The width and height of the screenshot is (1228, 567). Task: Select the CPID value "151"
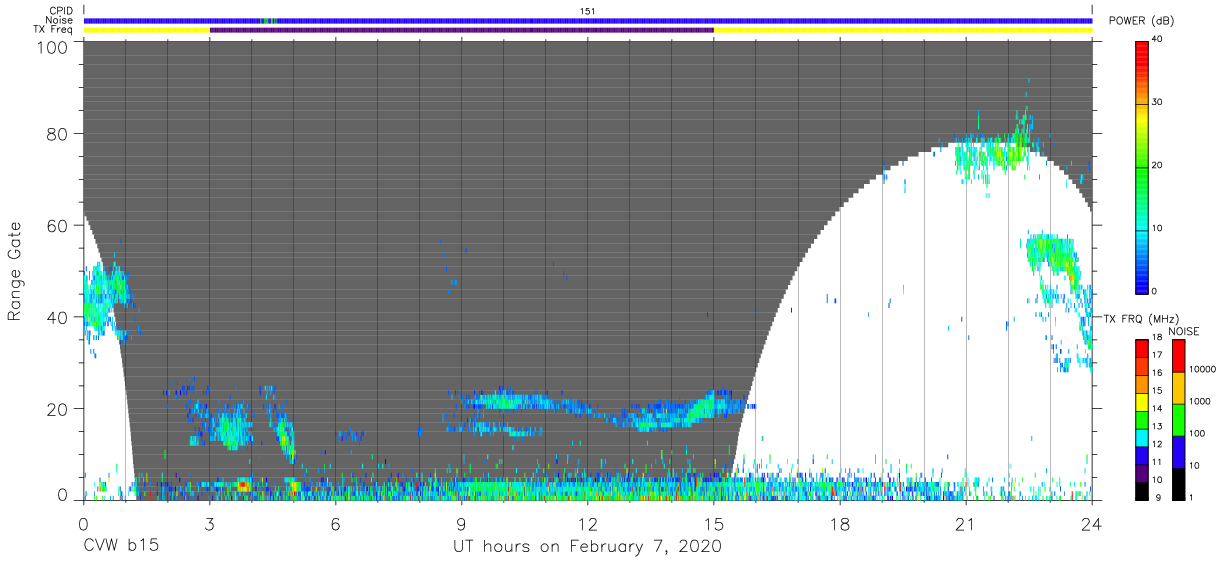click(x=587, y=10)
